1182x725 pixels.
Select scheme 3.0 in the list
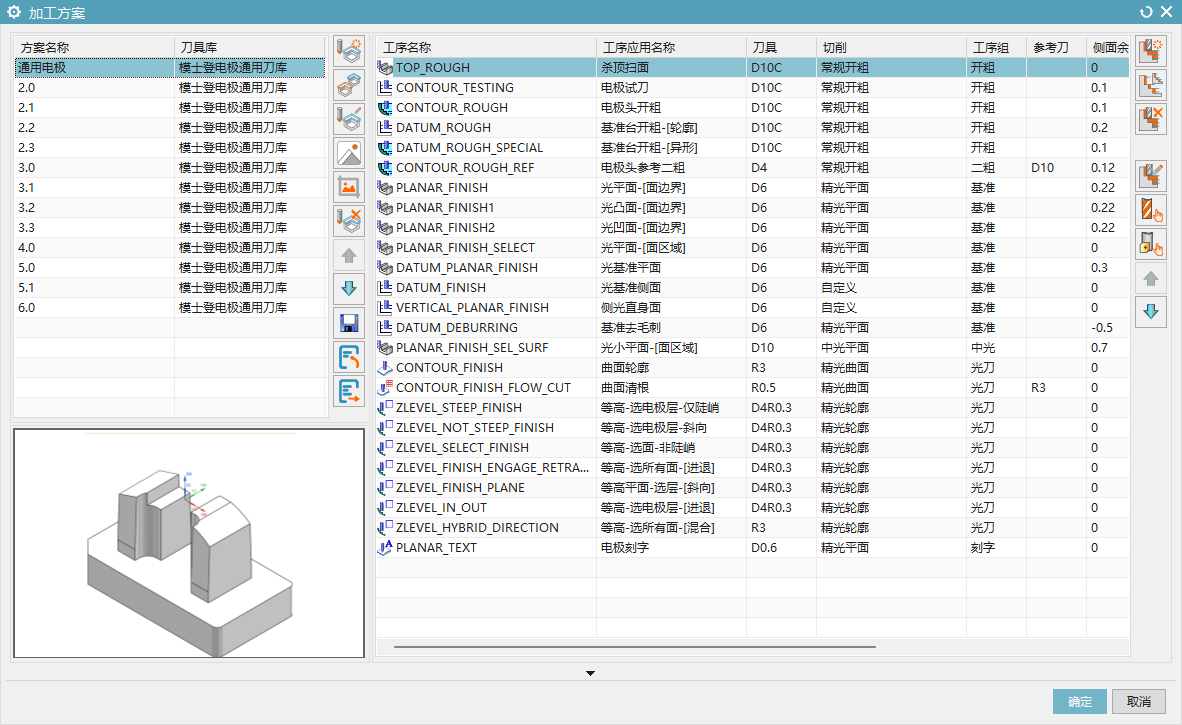click(170, 167)
